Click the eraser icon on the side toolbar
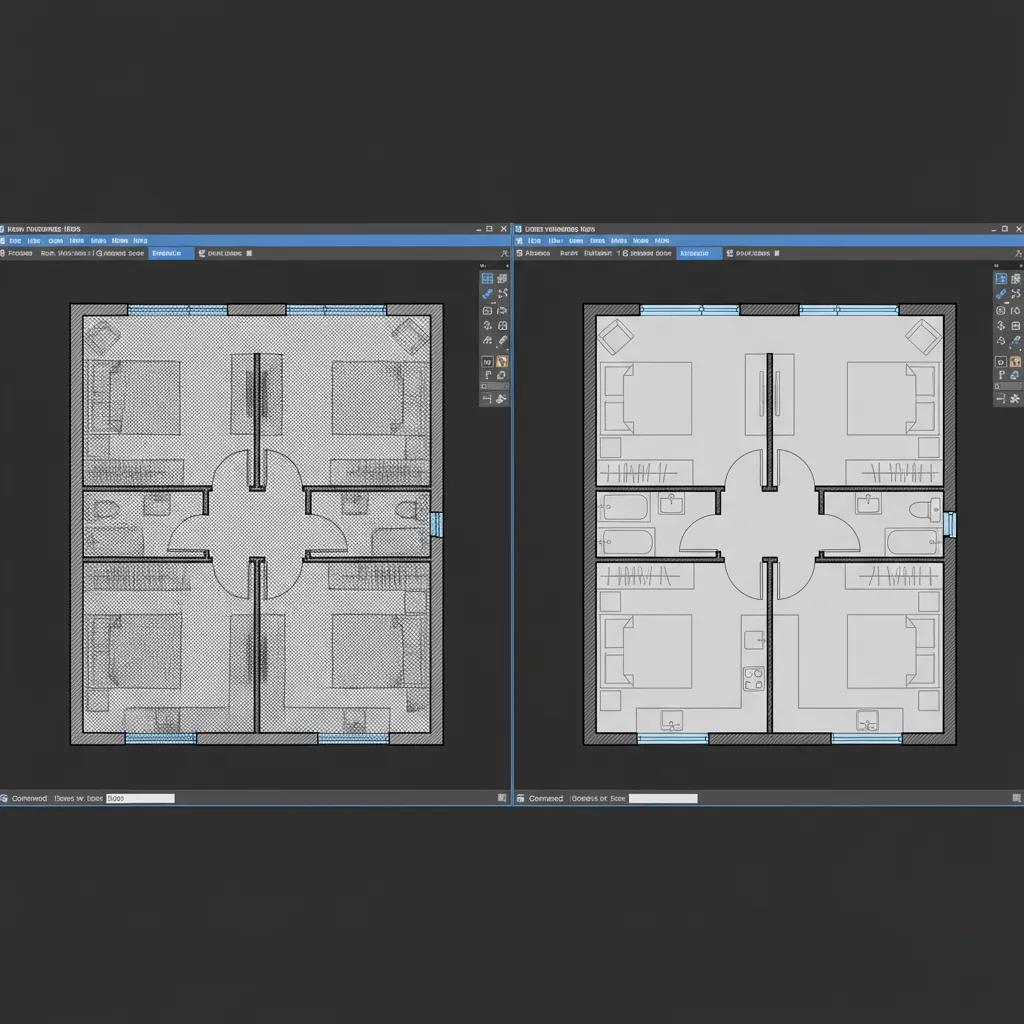 click(x=503, y=339)
